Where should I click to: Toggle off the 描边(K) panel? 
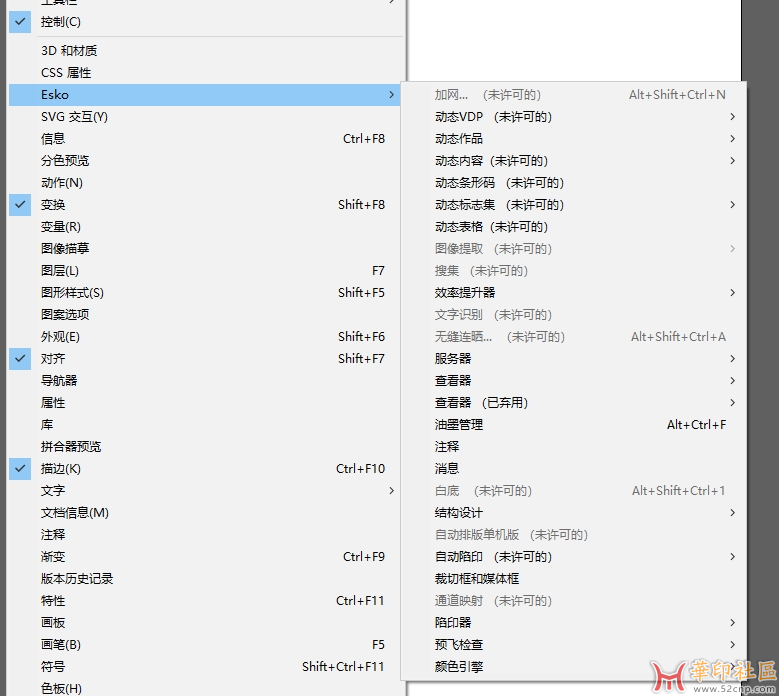[204, 468]
